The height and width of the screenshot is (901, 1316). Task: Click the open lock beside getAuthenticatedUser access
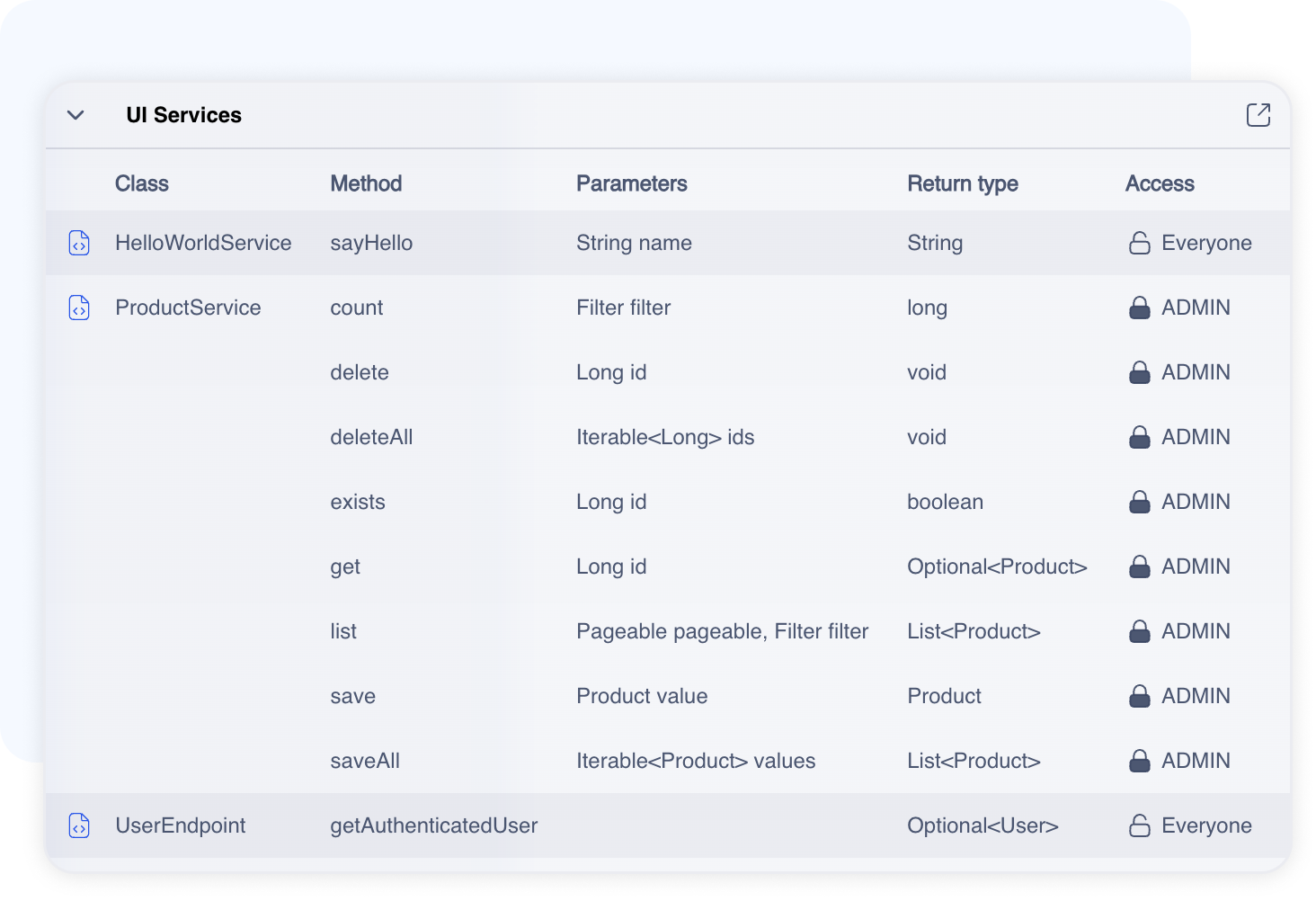[x=1139, y=825]
